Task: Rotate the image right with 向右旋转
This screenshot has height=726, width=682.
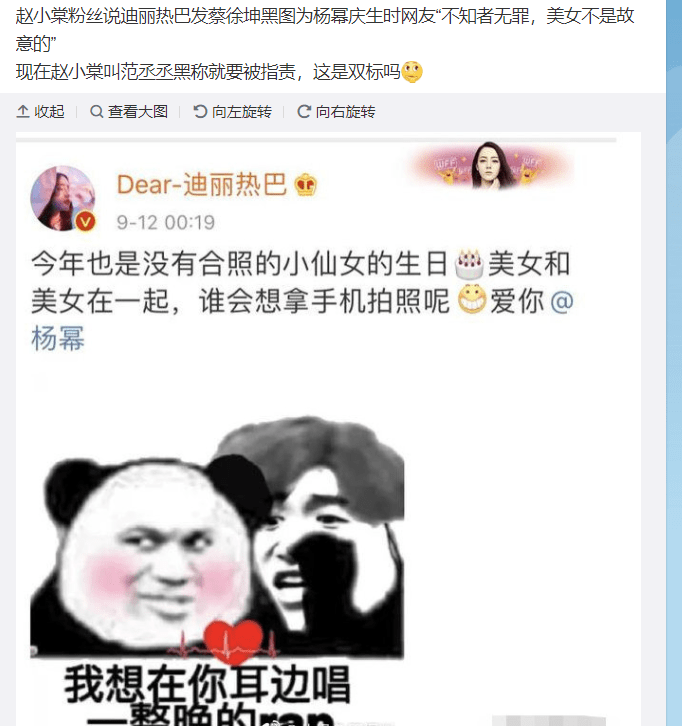Action: pos(336,112)
